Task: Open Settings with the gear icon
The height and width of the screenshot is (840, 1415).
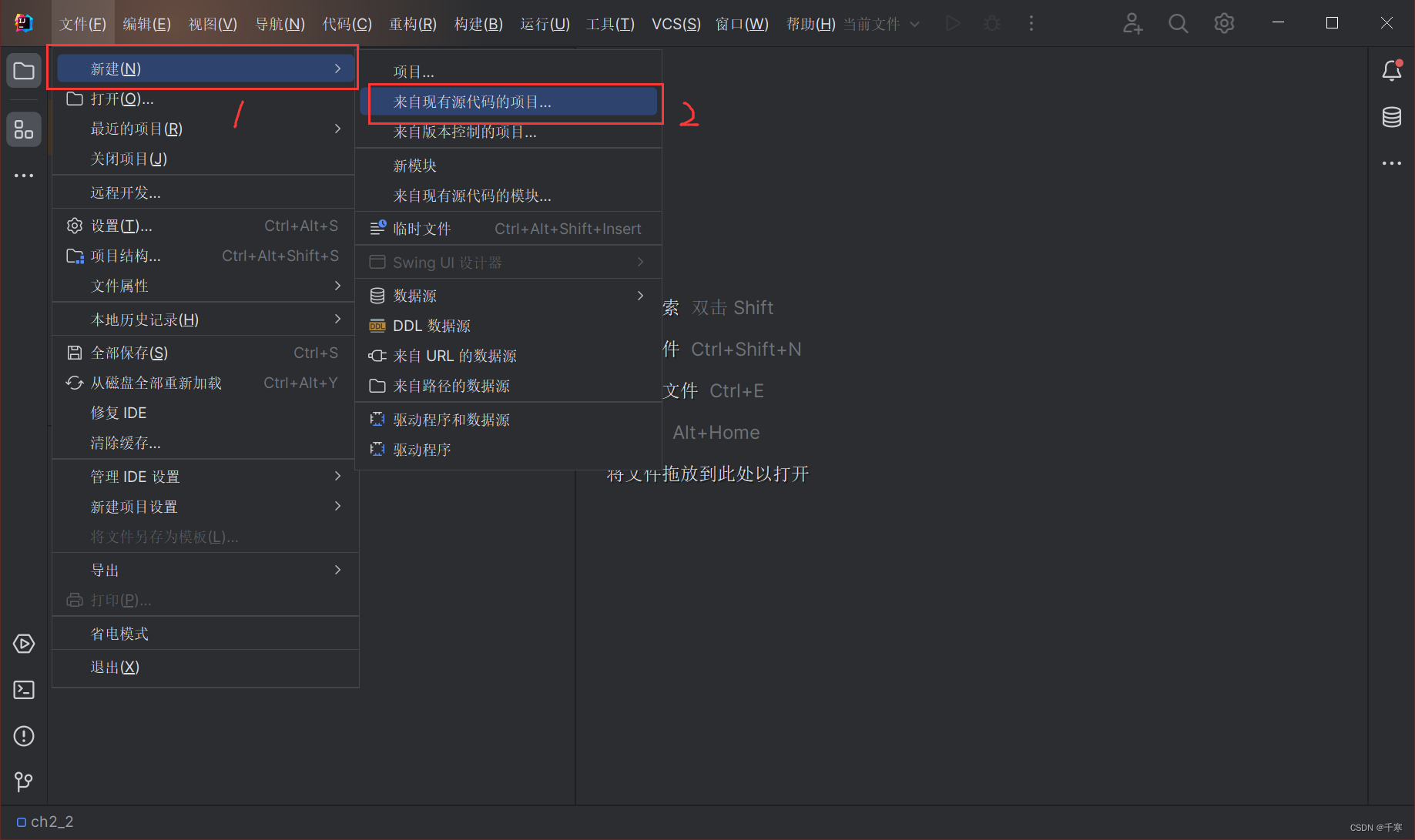Action: click(1224, 23)
